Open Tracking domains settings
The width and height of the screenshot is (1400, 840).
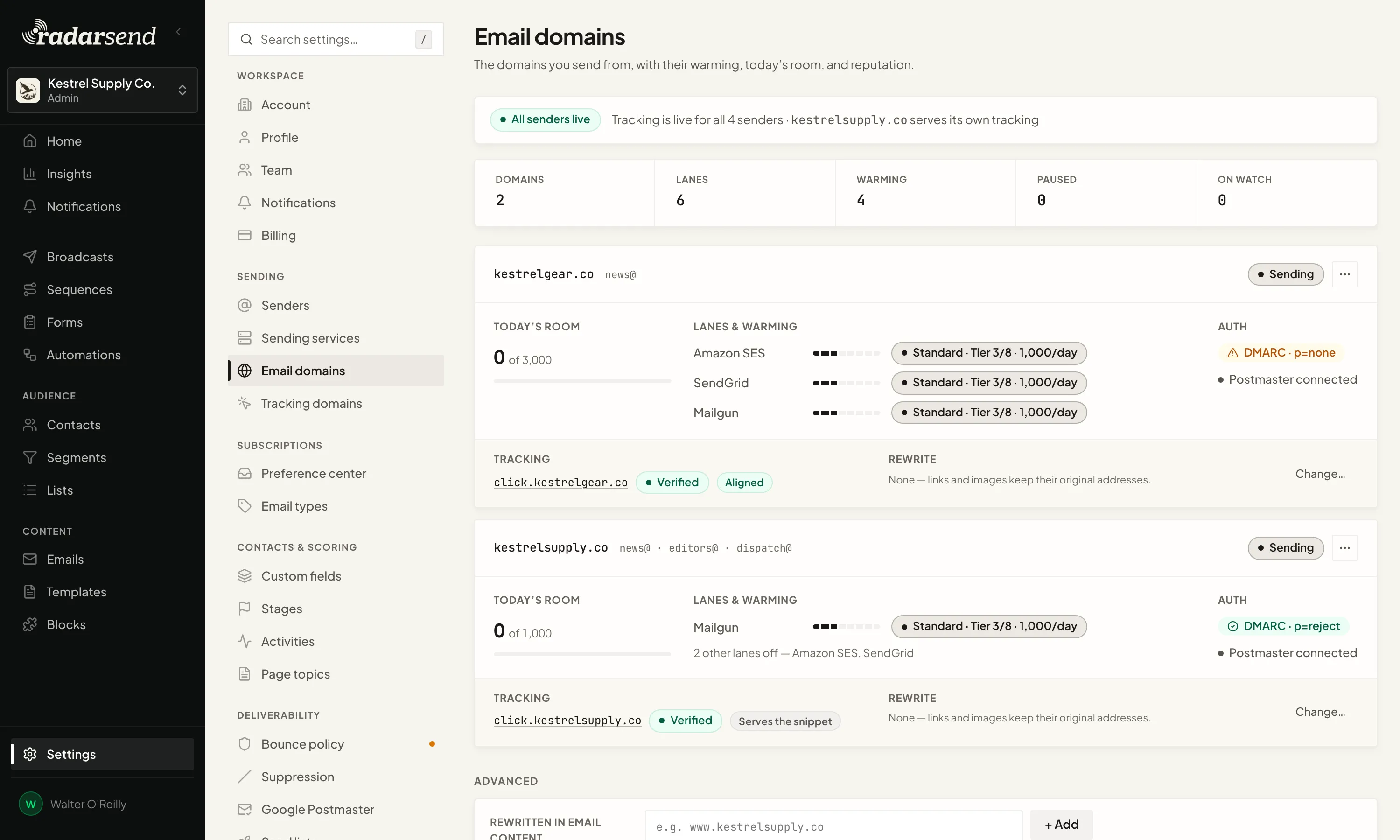[336, 404]
